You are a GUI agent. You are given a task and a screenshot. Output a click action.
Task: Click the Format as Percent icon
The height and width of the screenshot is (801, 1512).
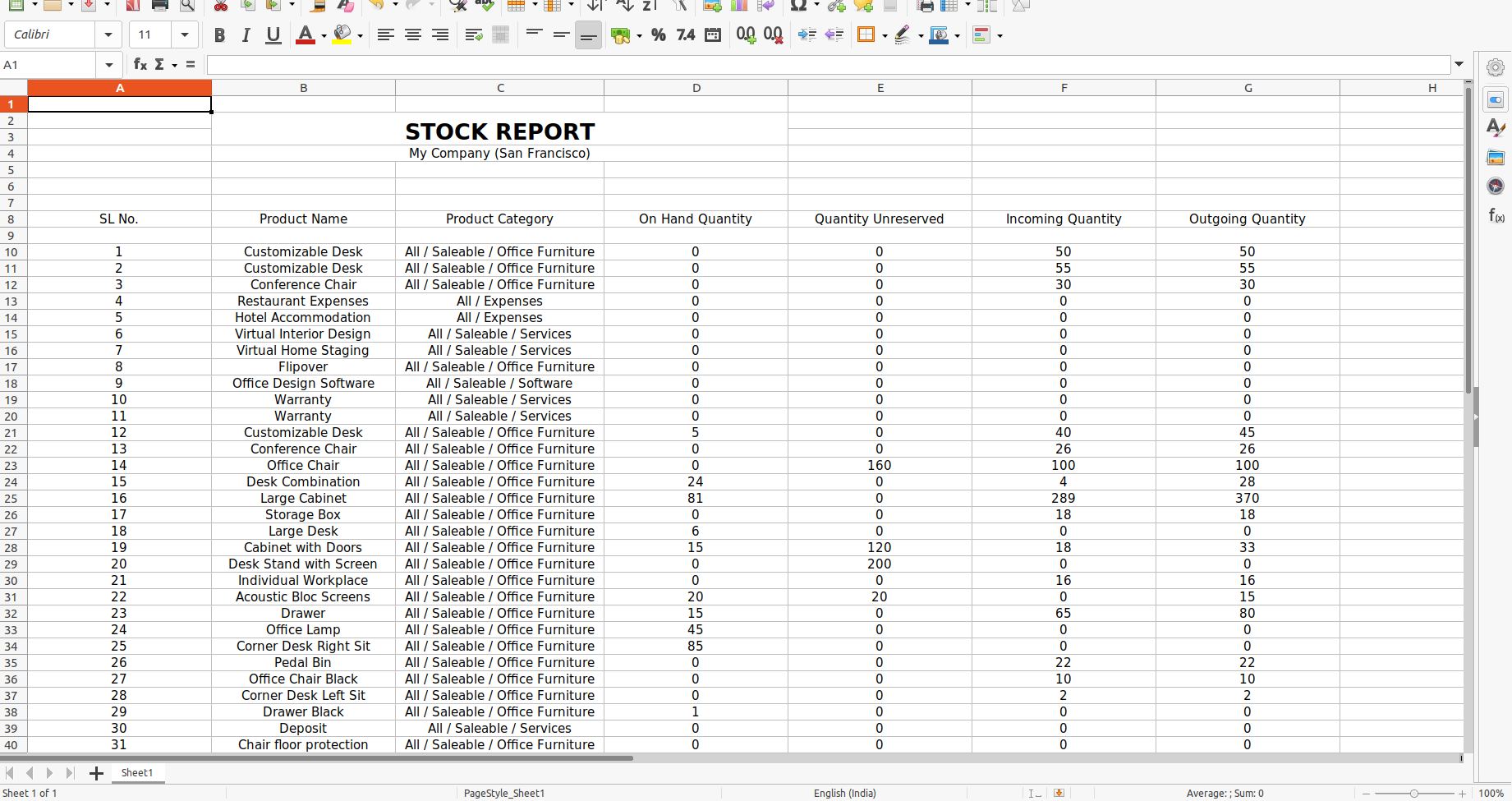coord(658,35)
